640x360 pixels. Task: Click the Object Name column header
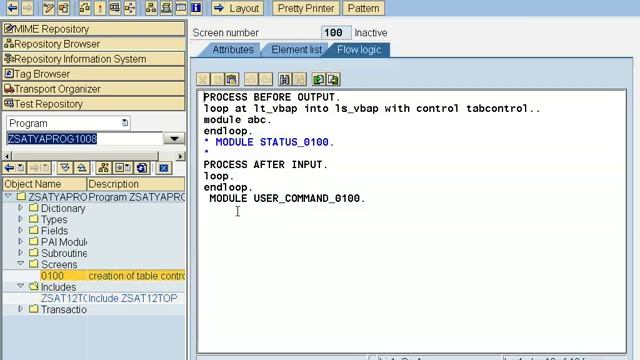(x=44, y=184)
